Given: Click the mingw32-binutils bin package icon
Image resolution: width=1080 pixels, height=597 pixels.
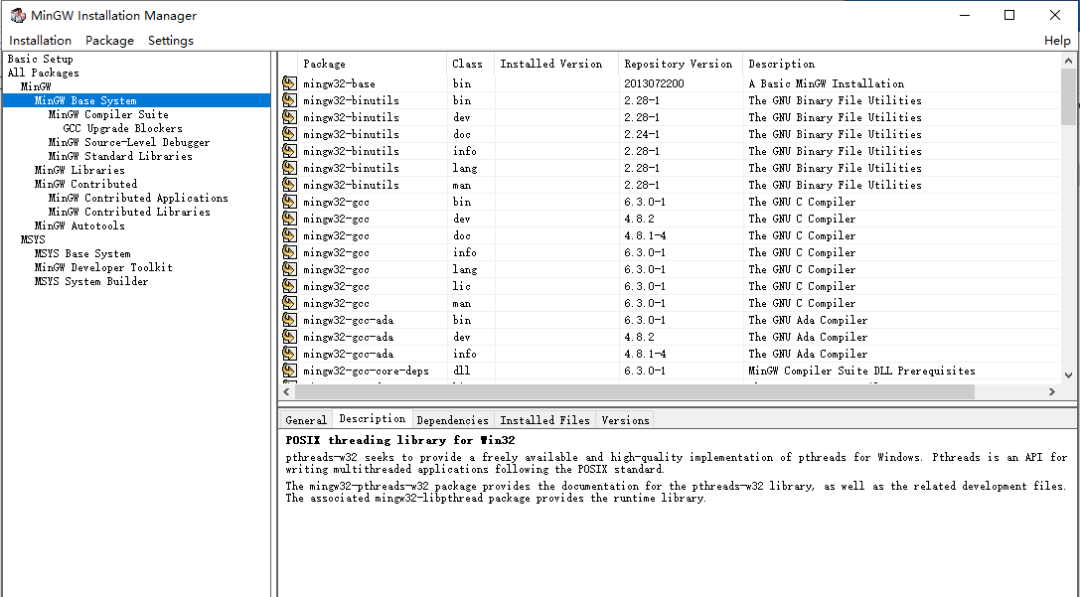Looking at the screenshot, I should coord(289,100).
